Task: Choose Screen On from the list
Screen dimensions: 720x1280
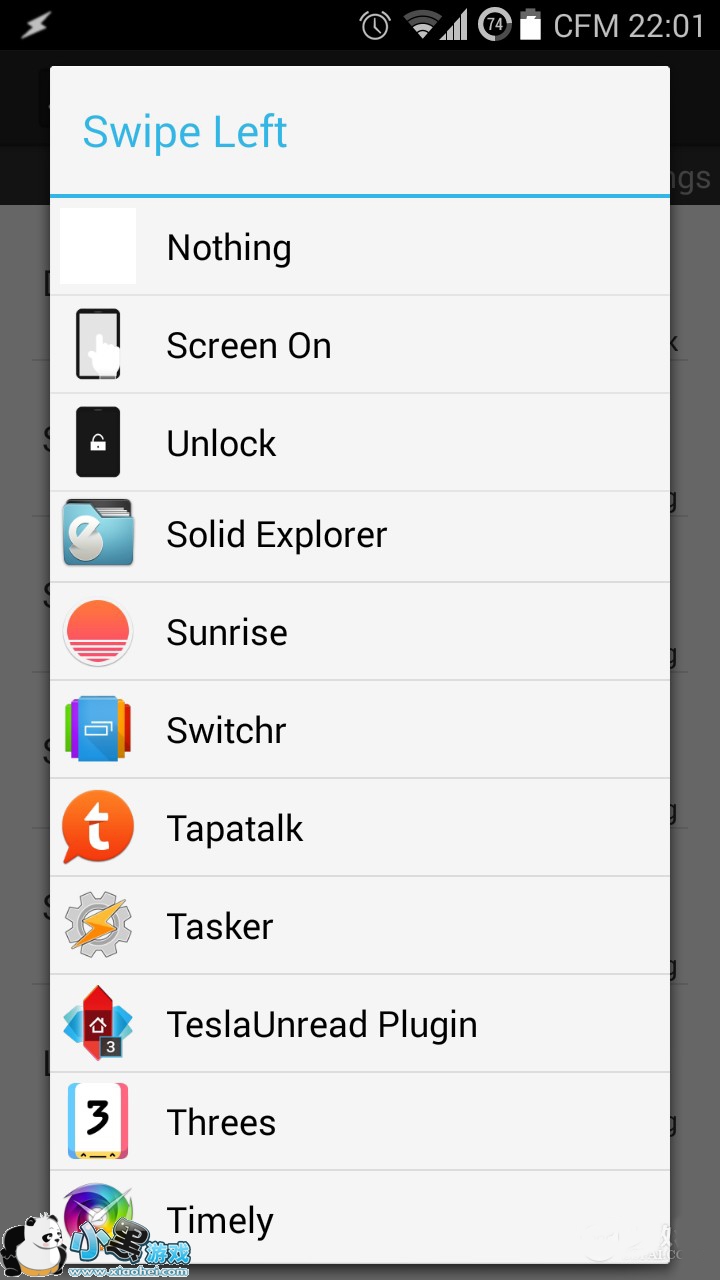Action: point(249,346)
